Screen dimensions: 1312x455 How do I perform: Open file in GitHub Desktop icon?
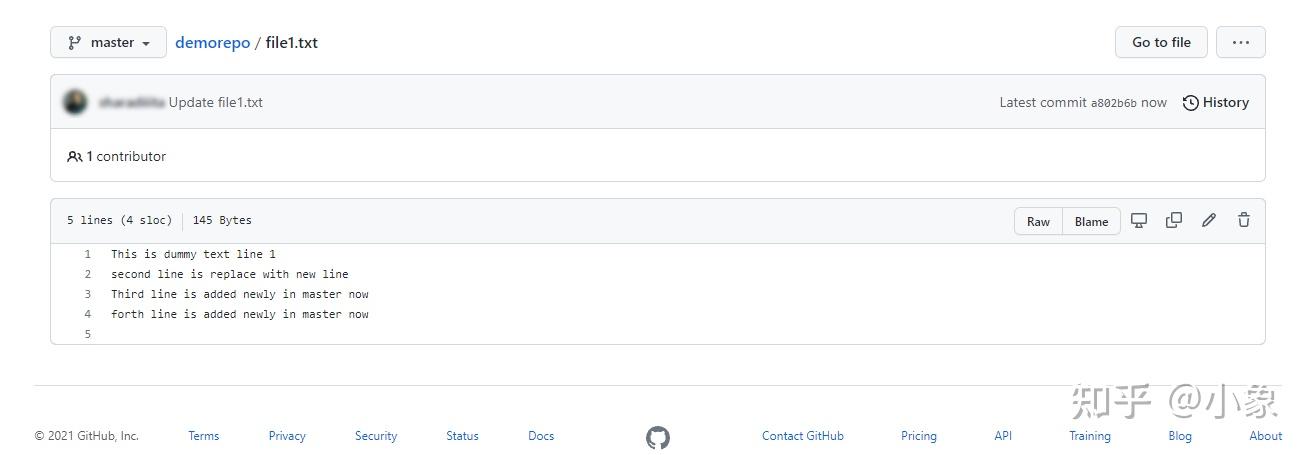(1139, 221)
